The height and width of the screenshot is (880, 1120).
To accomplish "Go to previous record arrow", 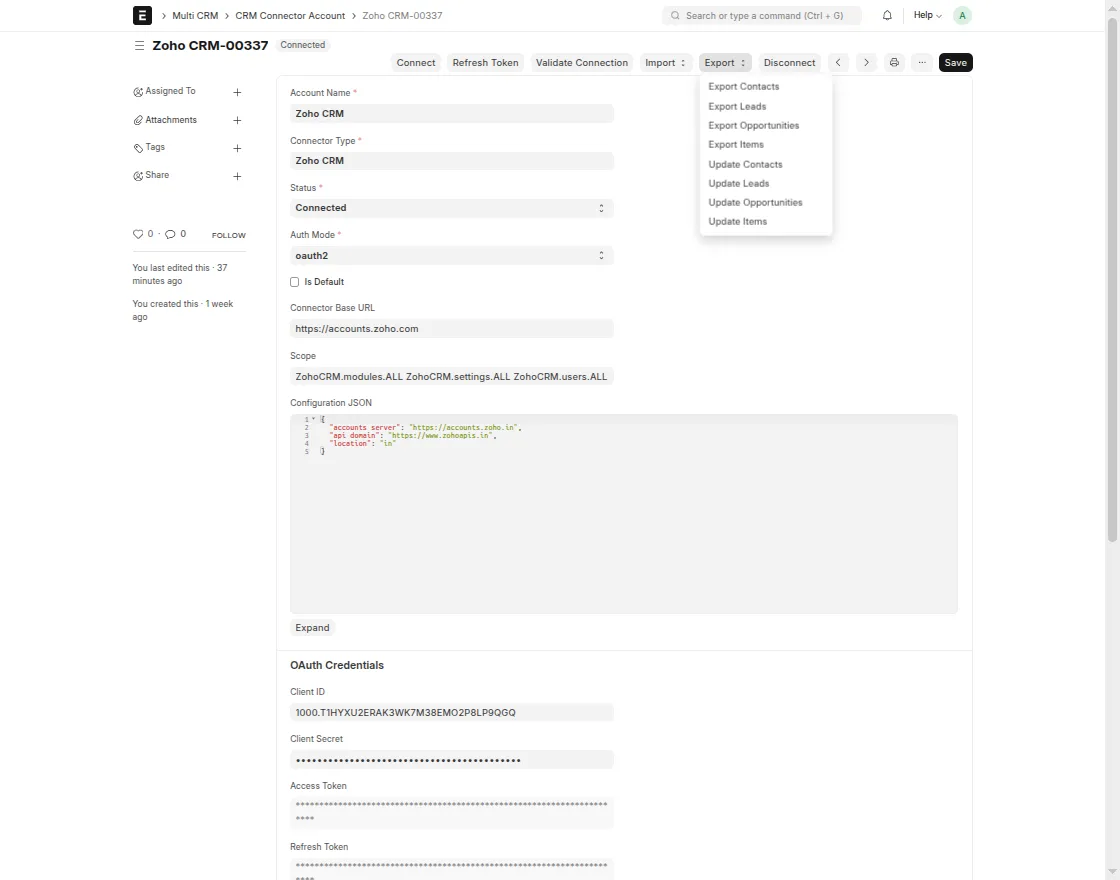I will pos(838,63).
